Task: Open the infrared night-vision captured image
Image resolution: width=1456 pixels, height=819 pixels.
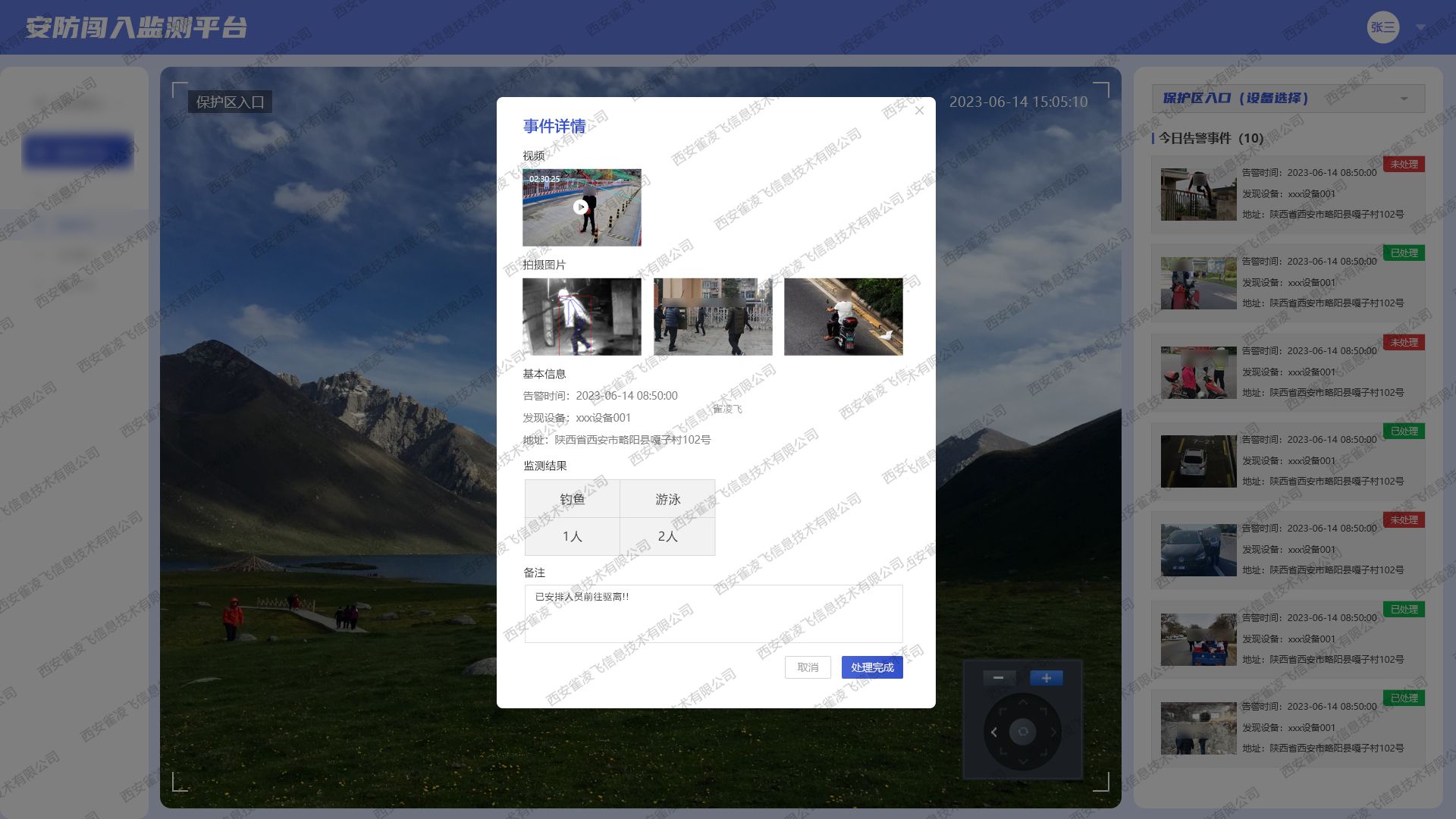Action: (582, 316)
